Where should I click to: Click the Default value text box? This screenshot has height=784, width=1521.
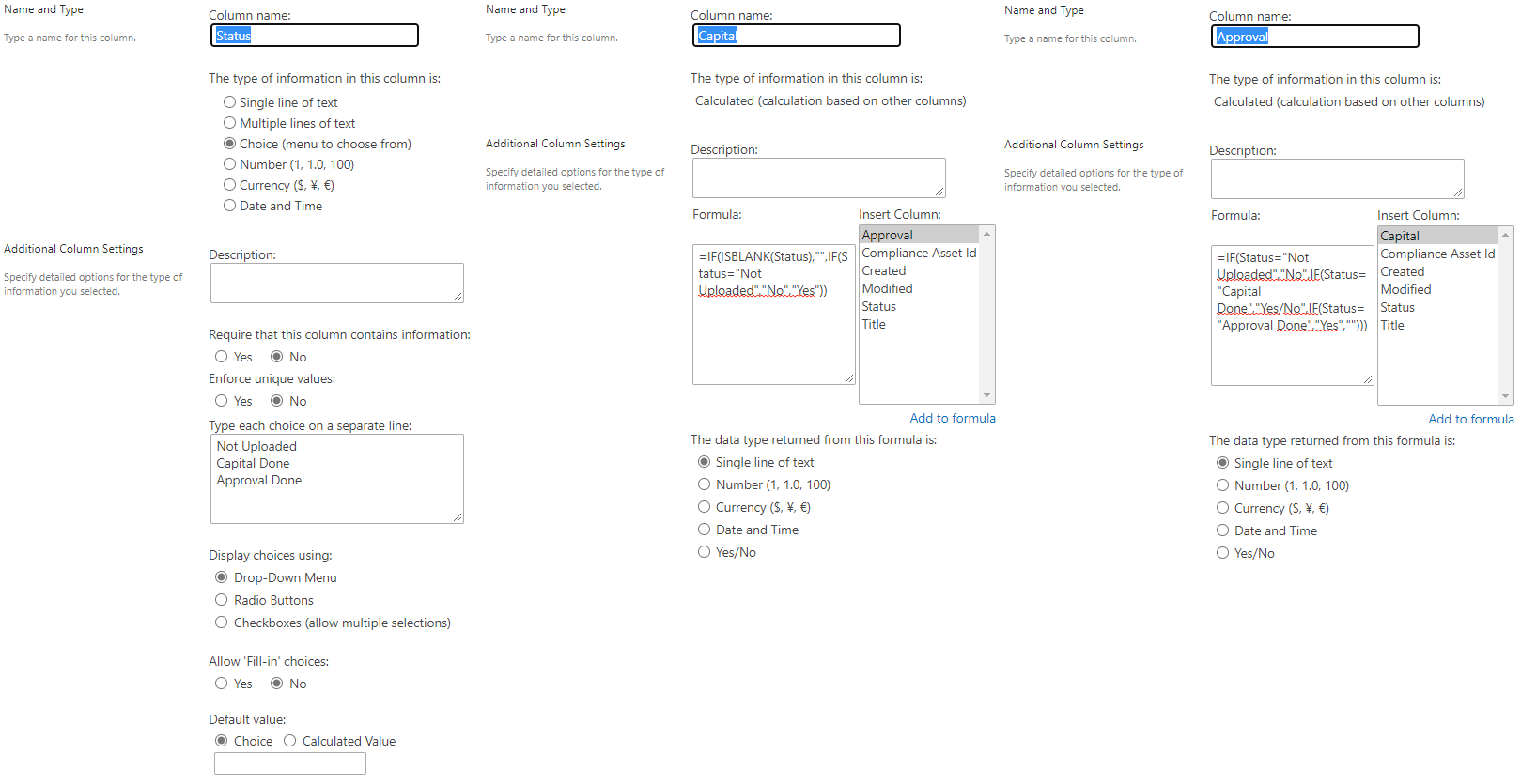pyautogui.click(x=290, y=763)
